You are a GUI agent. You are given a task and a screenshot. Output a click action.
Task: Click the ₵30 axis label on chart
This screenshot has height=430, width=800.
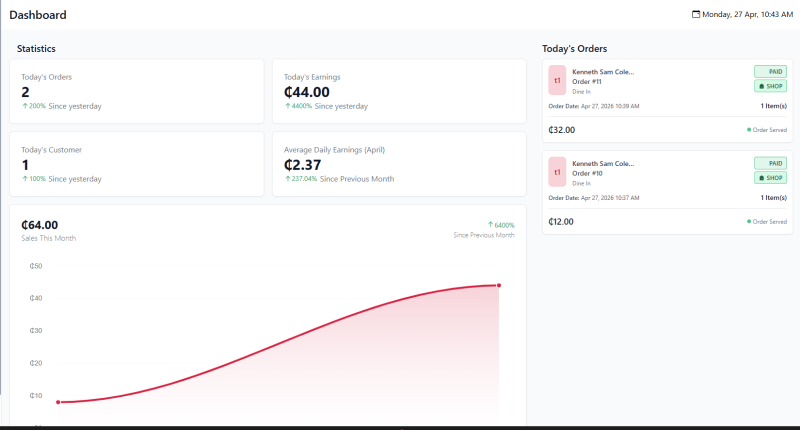(36, 331)
